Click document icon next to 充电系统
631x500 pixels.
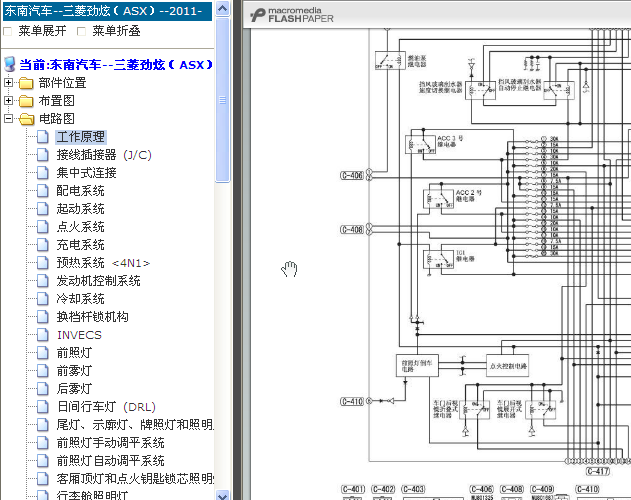(43, 245)
